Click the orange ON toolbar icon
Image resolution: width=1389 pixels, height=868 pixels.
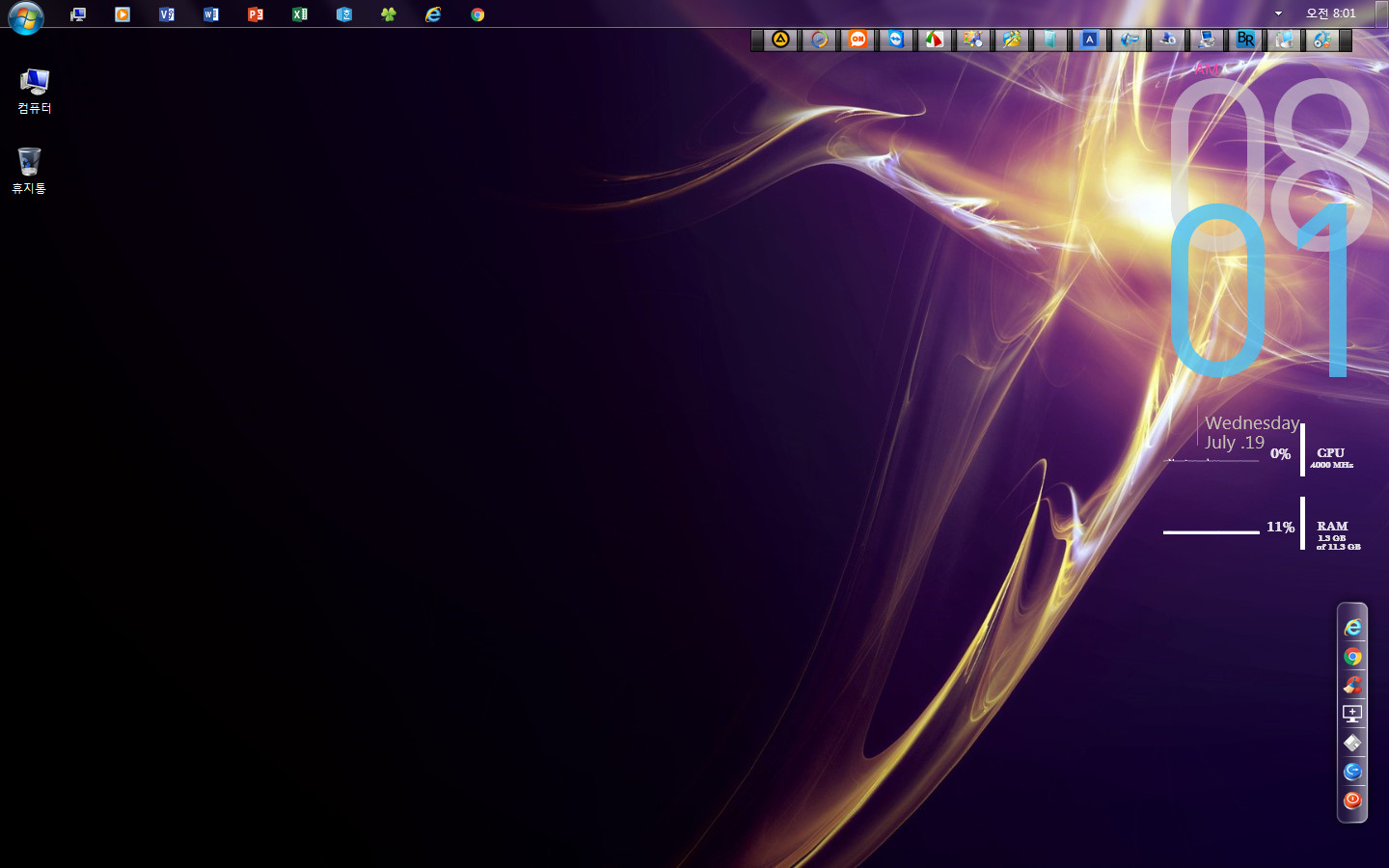[x=858, y=40]
